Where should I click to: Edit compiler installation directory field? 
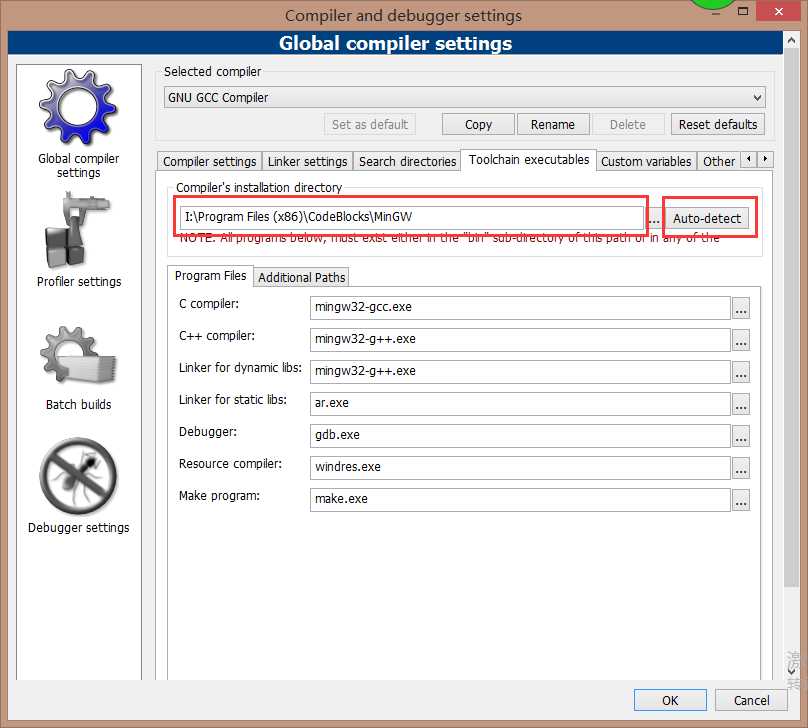point(412,217)
